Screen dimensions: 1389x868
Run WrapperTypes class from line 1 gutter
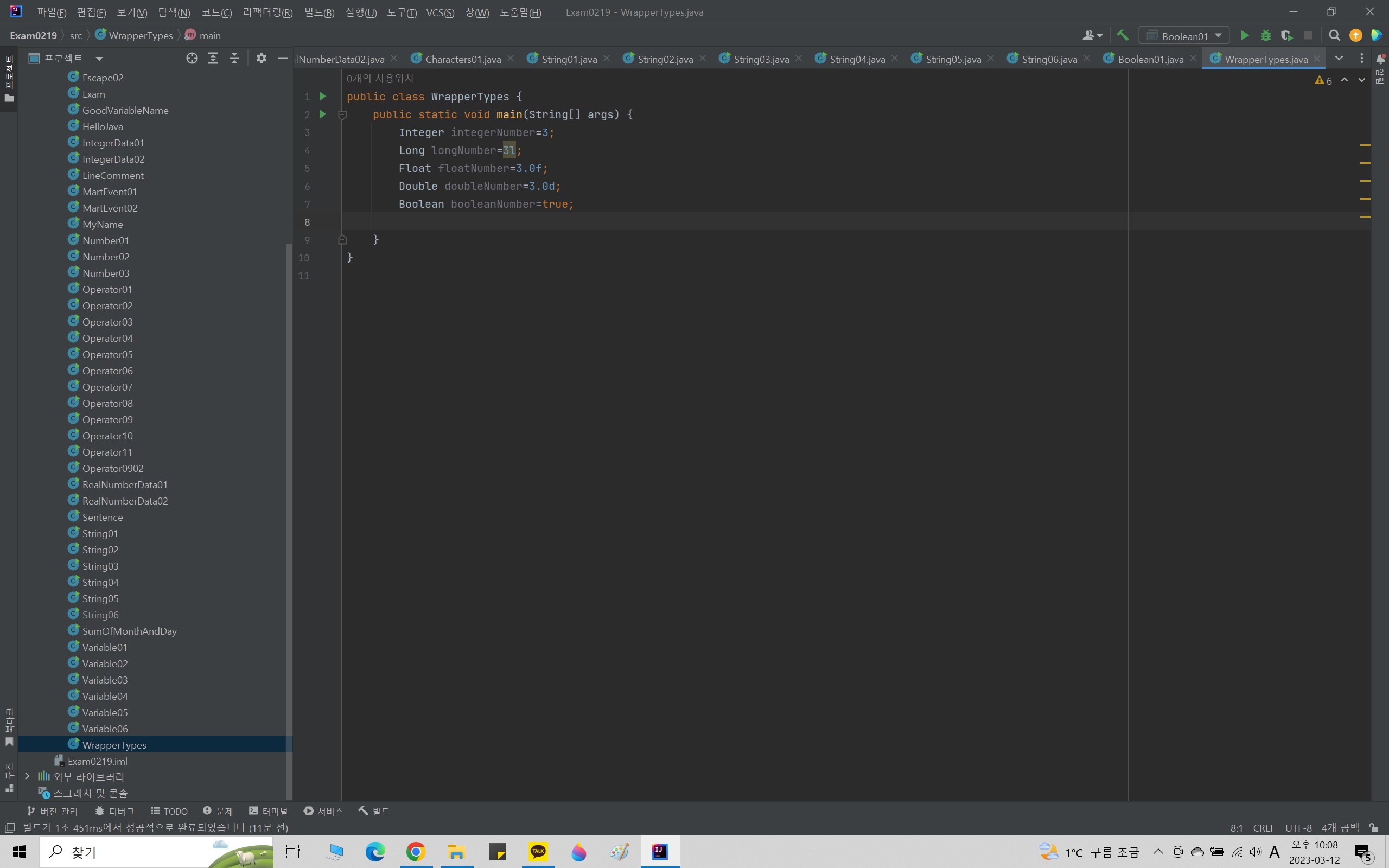pos(323,97)
